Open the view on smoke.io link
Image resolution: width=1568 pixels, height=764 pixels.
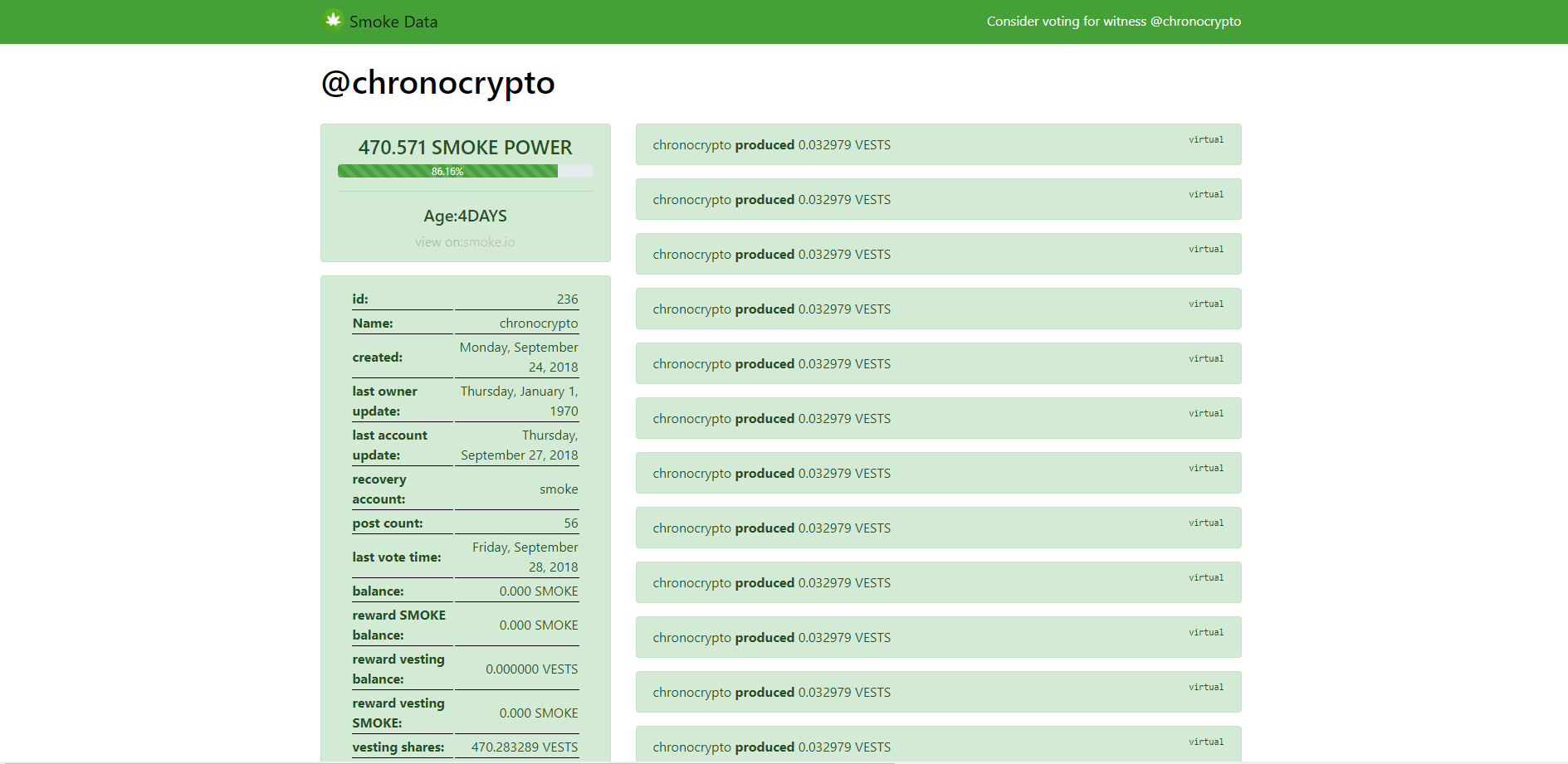pyautogui.click(x=465, y=242)
